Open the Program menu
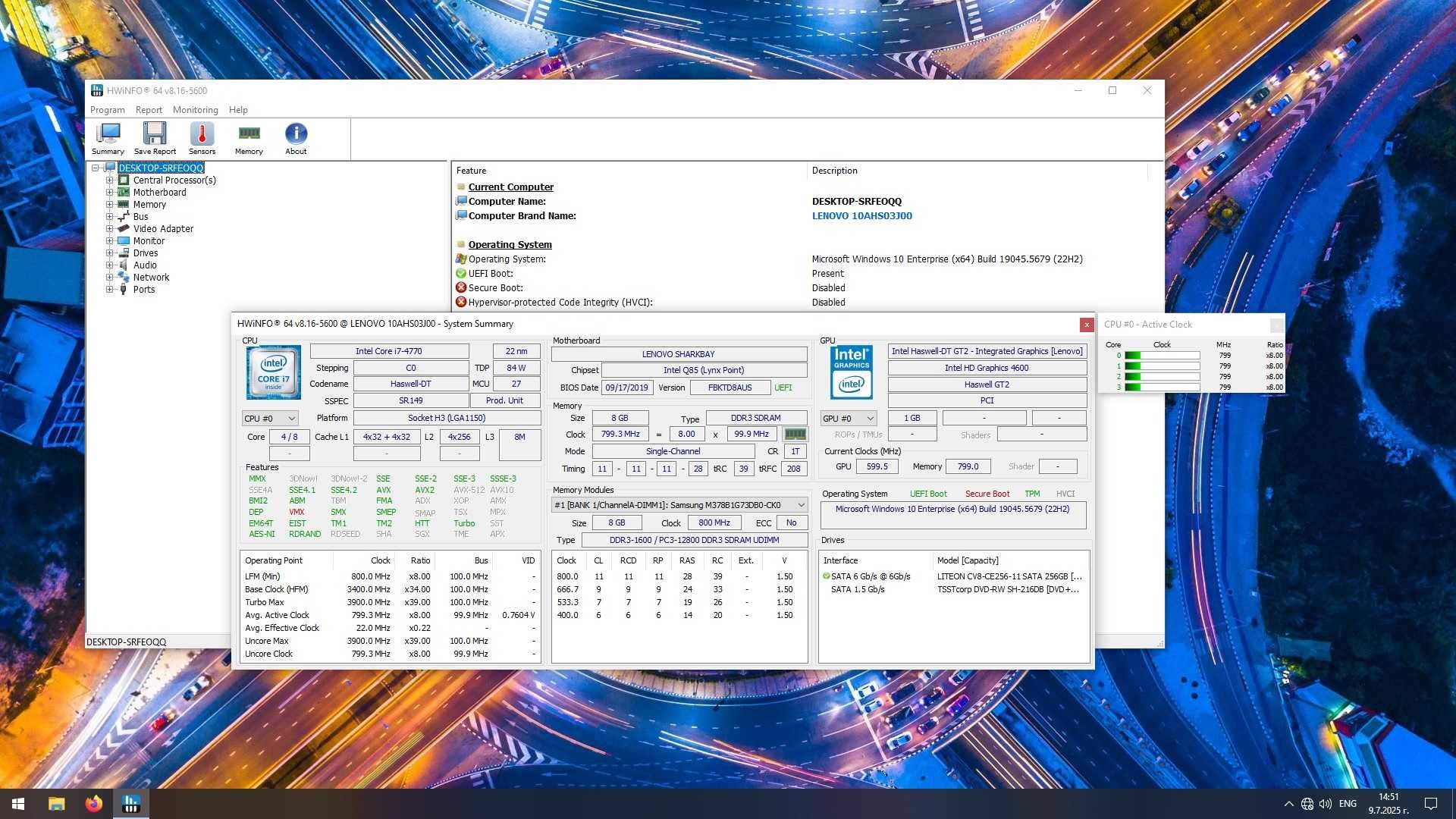The image size is (1456, 819). [108, 110]
